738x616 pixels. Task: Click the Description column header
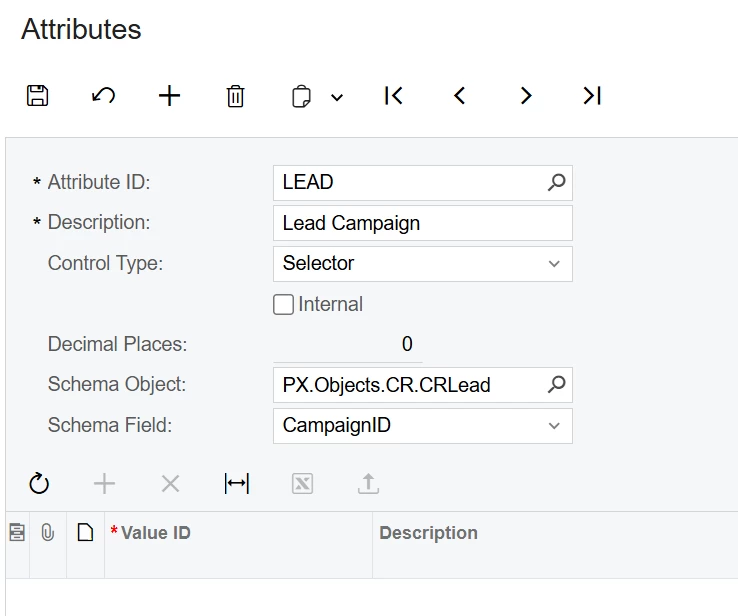pos(428,533)
